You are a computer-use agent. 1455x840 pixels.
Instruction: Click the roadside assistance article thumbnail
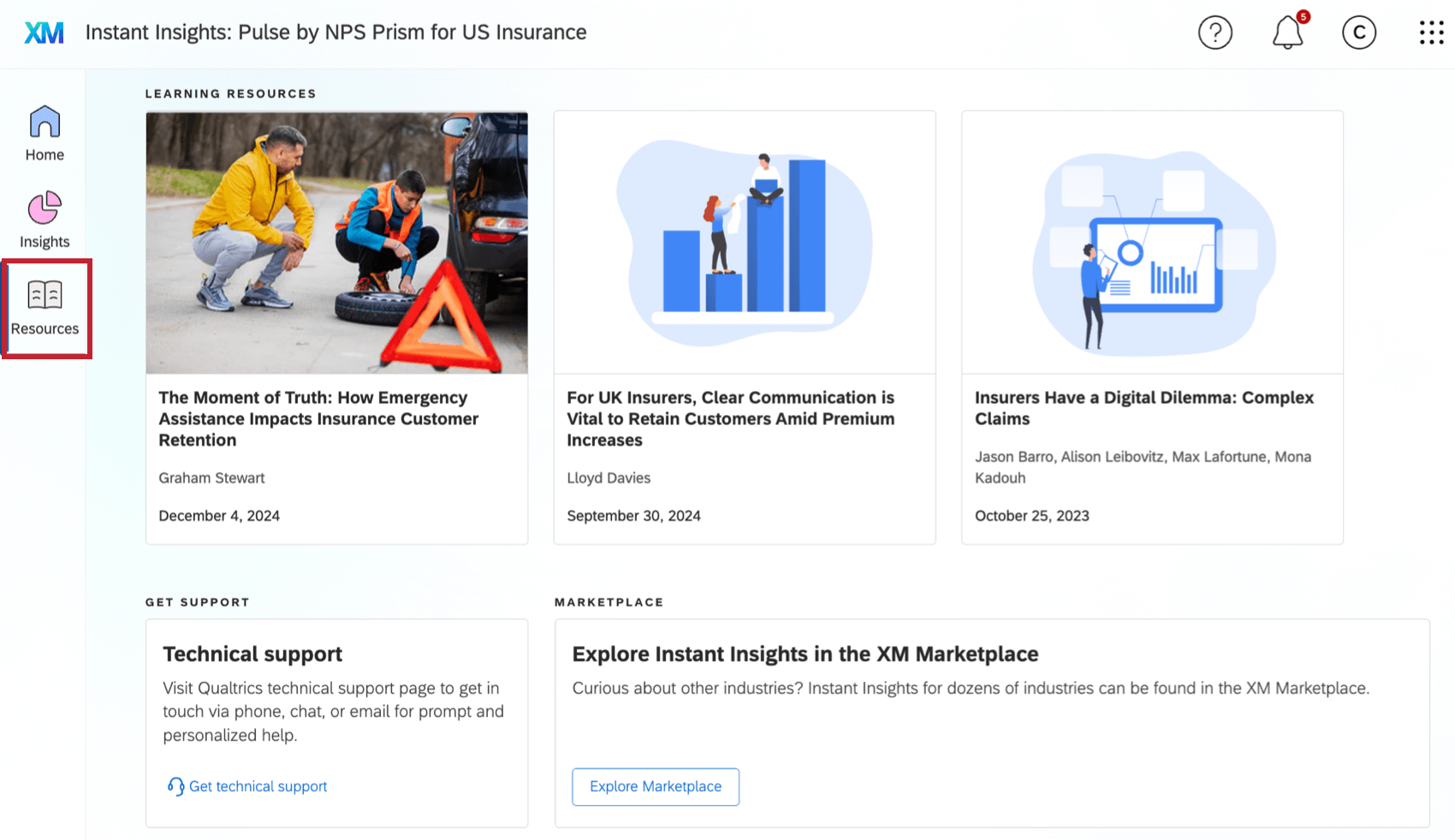pyautogui.click(x=336, y=242)
